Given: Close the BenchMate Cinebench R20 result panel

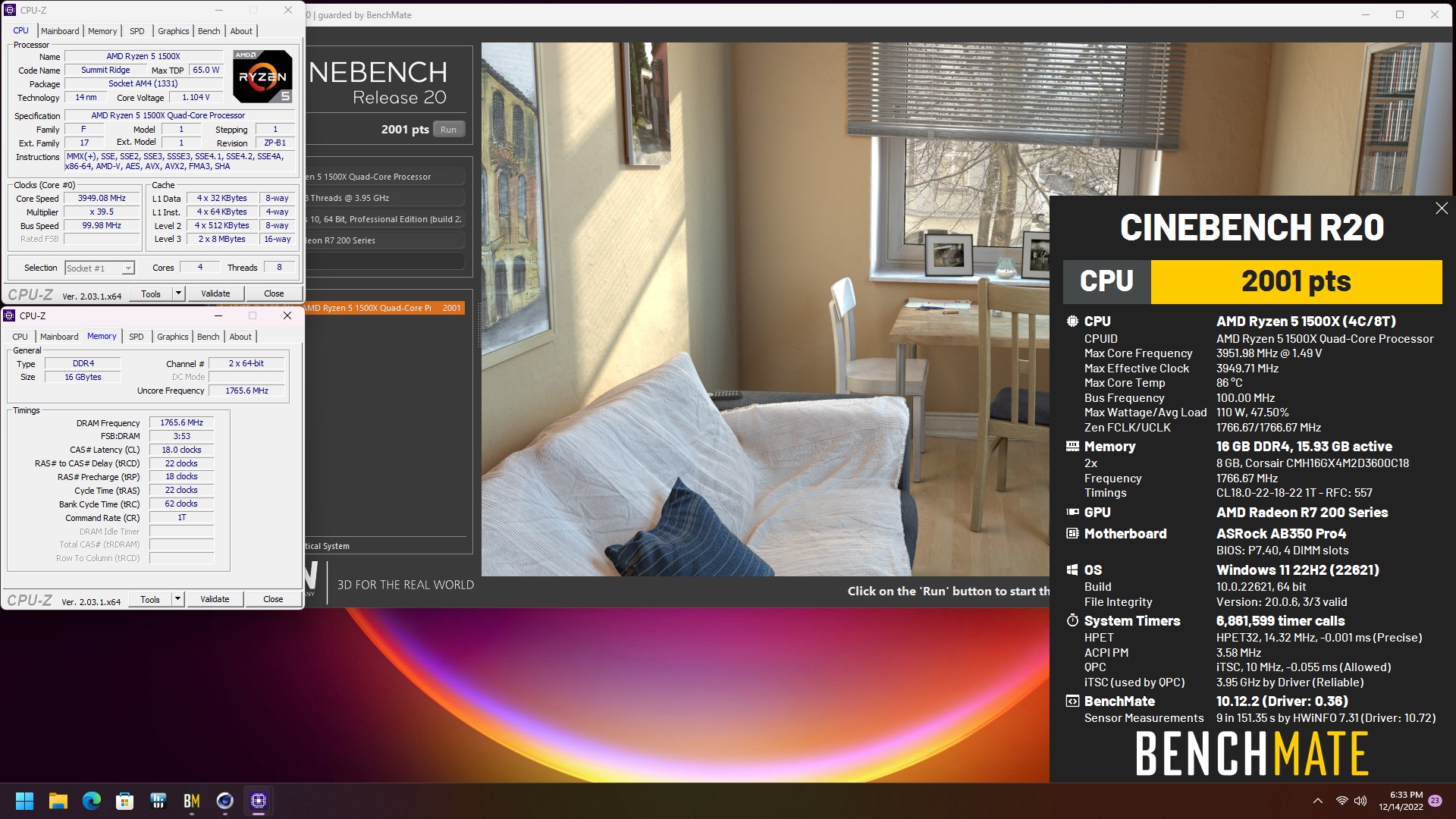Looking at the screenshot, I should (x=1442, y=209).
